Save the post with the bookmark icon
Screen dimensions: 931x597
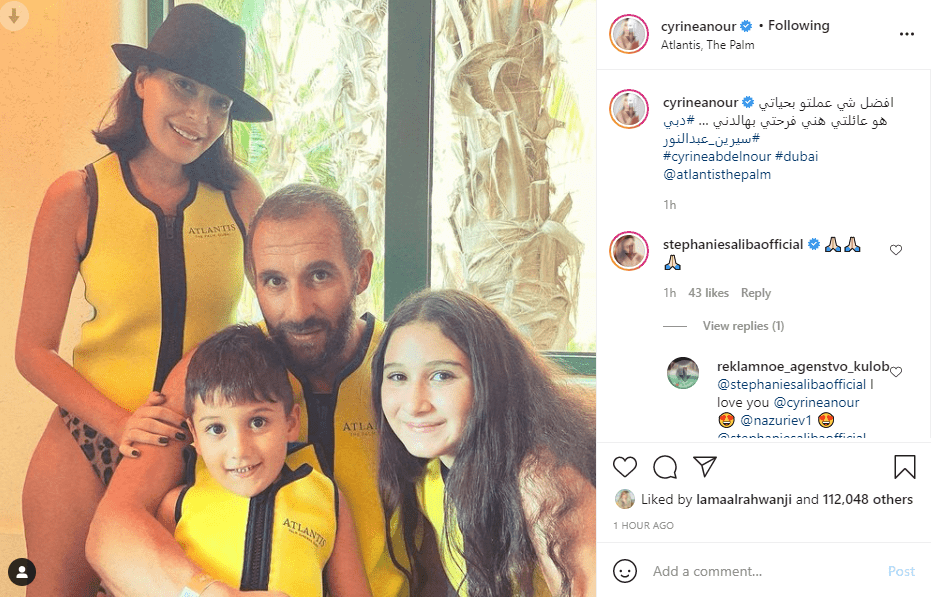[904, 467]
